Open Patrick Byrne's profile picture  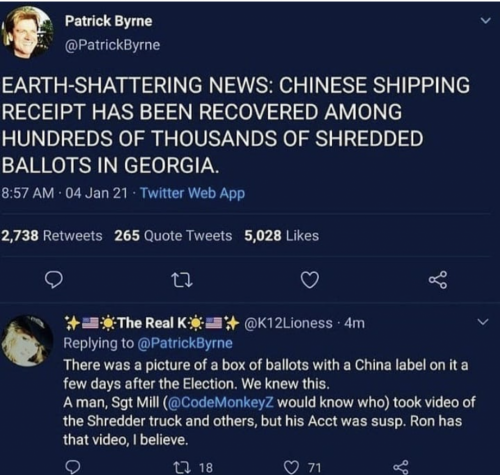pos(28,32)
